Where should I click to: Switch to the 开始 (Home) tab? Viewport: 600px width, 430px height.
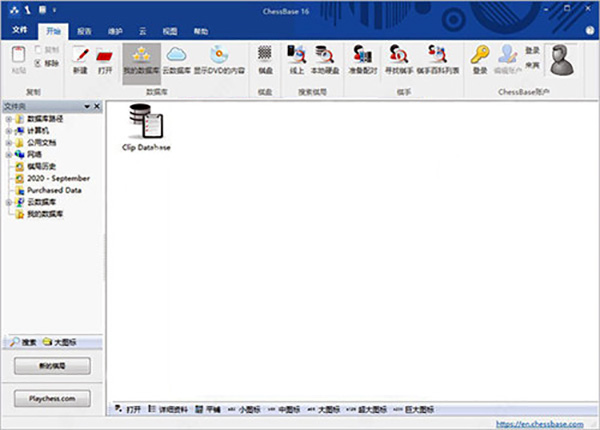pyautogui.click(x=54, y=31)
